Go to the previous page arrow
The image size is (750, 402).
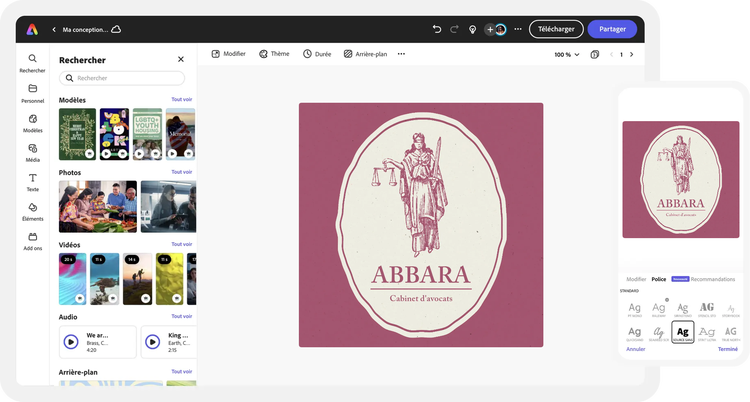coord(611,55)
